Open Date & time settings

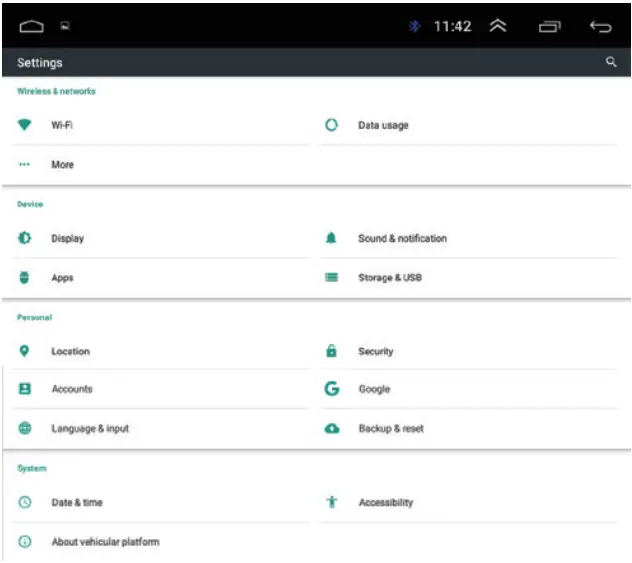161,502
